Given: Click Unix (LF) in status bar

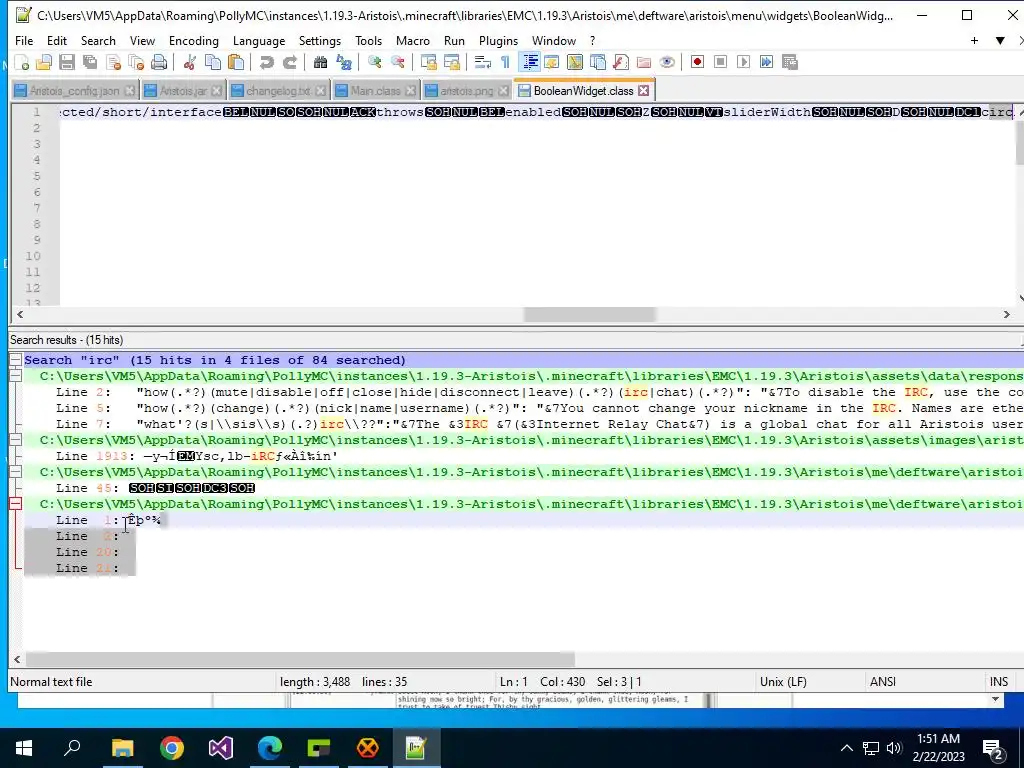Looking at the screenshot, I should [783, 682].
